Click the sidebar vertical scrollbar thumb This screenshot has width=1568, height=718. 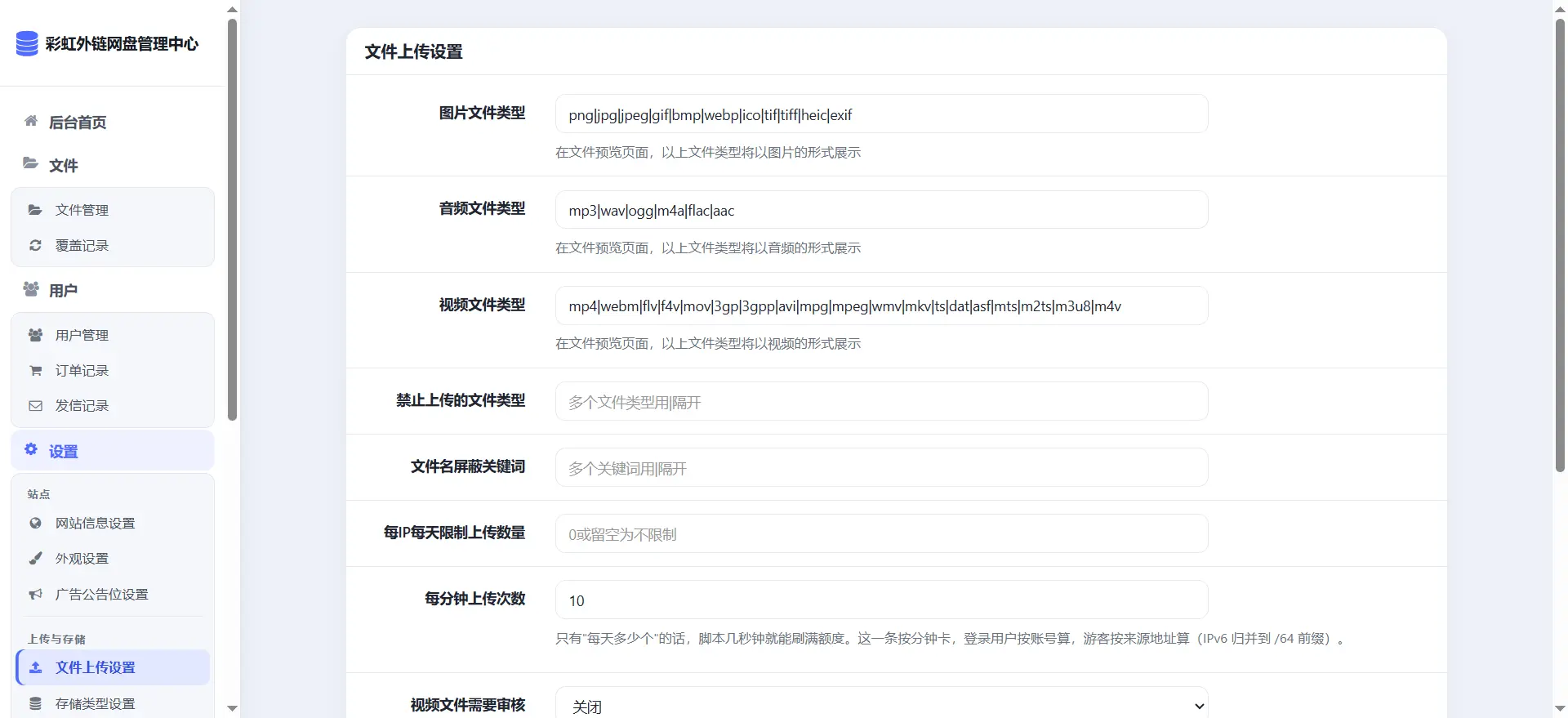[232, 219]
